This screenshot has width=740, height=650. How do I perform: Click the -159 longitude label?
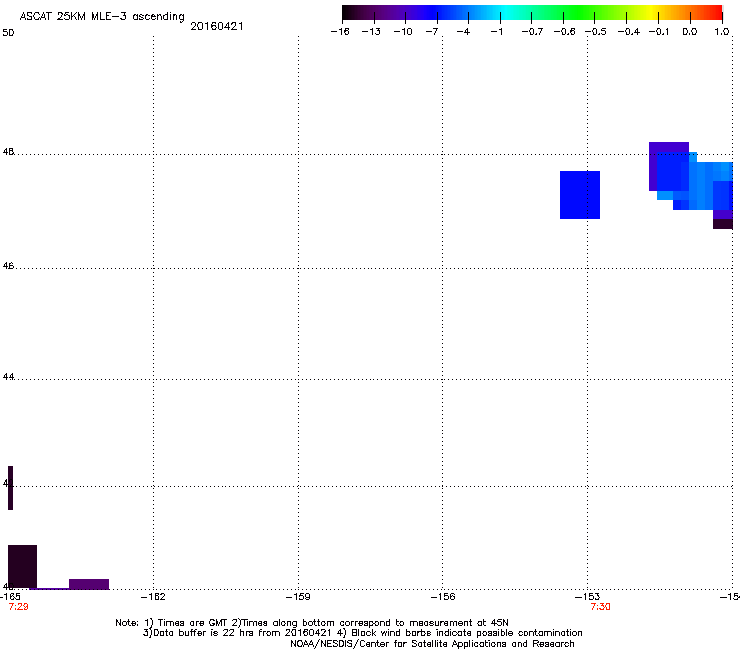click(x=298, y=597)
